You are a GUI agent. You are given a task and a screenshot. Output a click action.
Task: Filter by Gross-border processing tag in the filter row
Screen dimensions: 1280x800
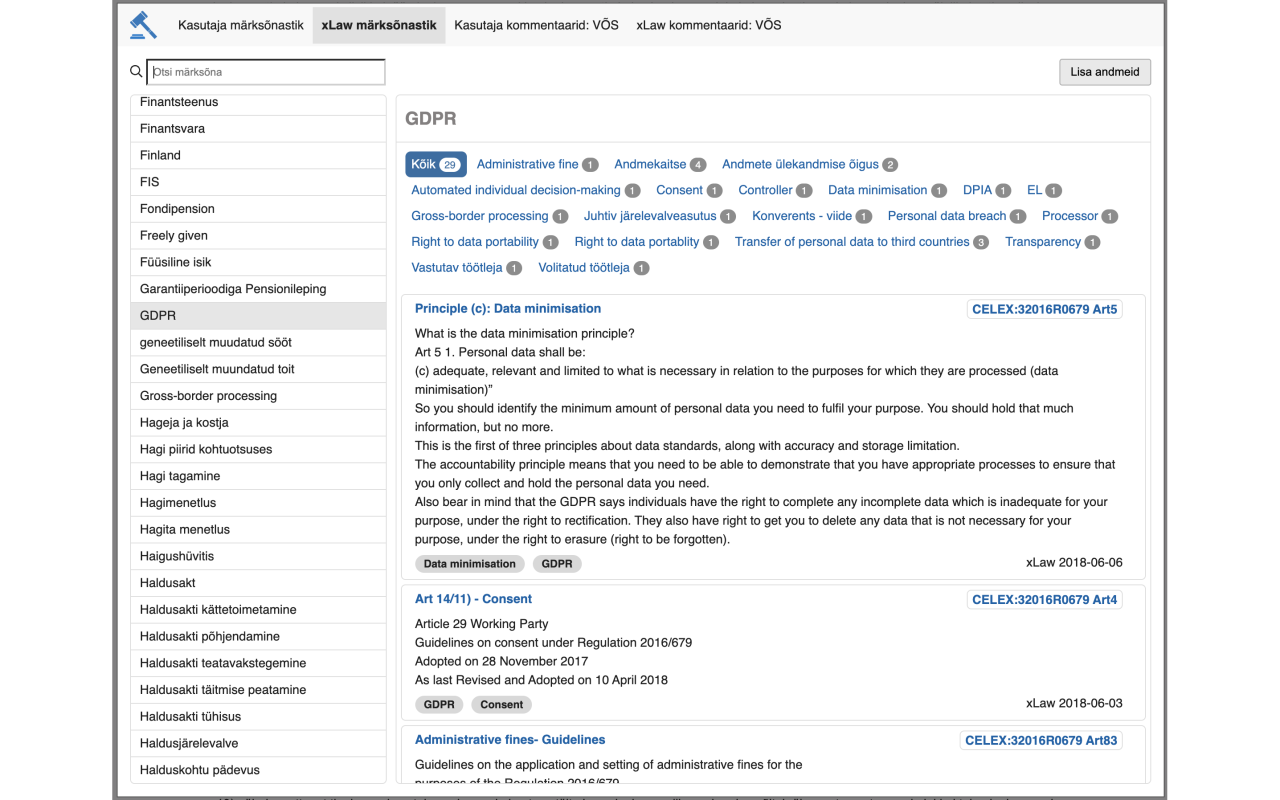[490, 216]
